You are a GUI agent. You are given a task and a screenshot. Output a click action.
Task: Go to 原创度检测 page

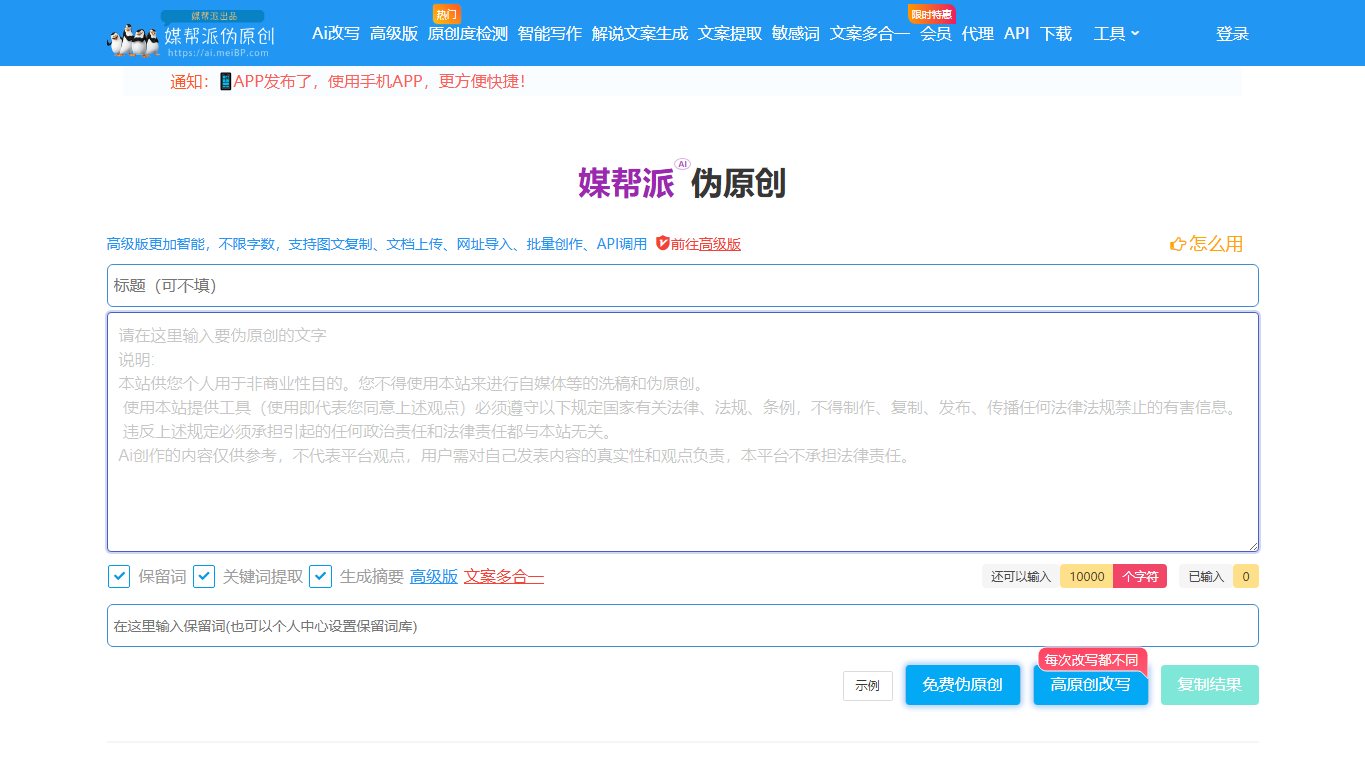pos(468,34)
